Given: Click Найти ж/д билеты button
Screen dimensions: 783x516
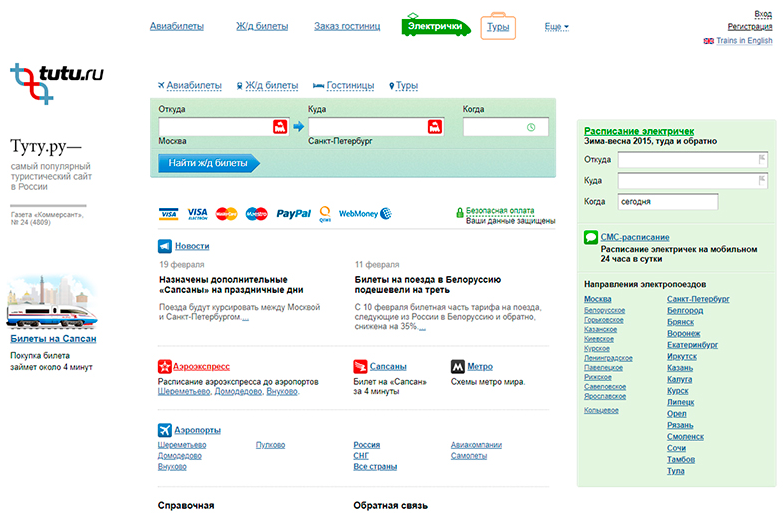Looking at the screenshot, I should [208, 163].
